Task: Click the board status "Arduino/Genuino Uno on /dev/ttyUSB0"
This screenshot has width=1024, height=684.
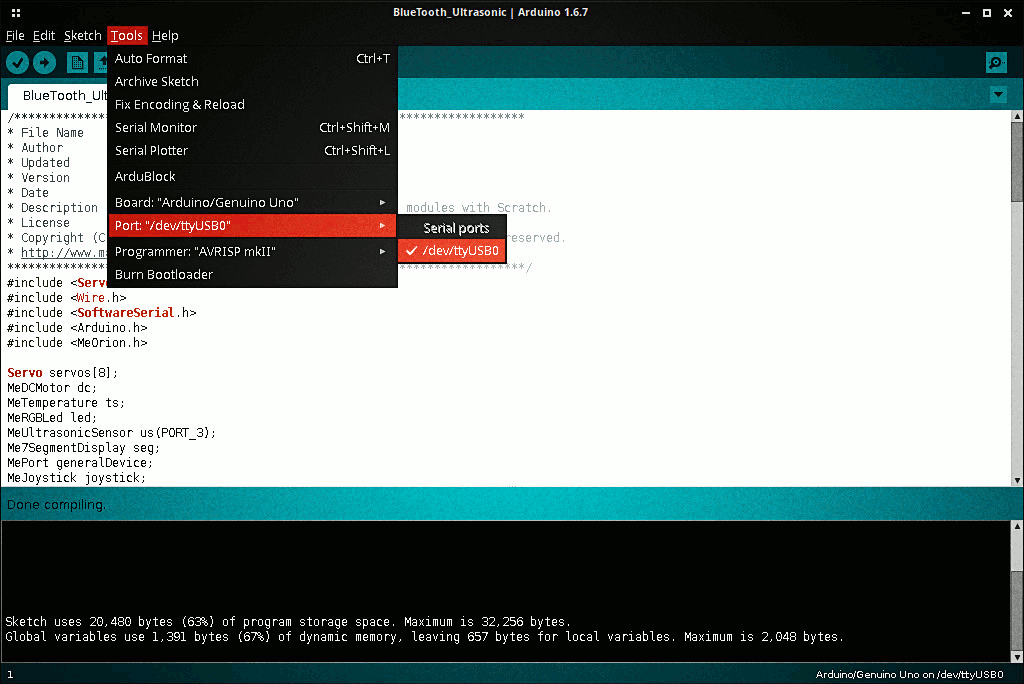Action: [x=909, y=674]
